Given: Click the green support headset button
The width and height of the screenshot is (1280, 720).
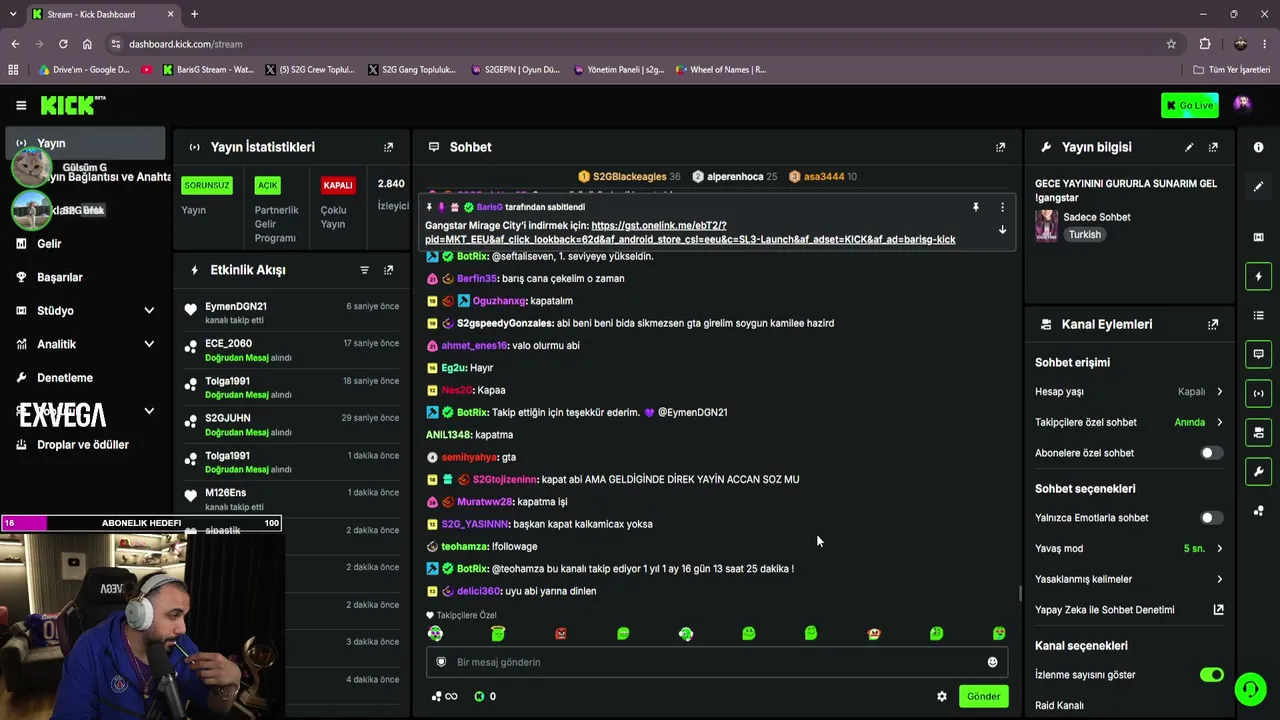Looking at the screenshot, I should click(x=1250, y=689).
